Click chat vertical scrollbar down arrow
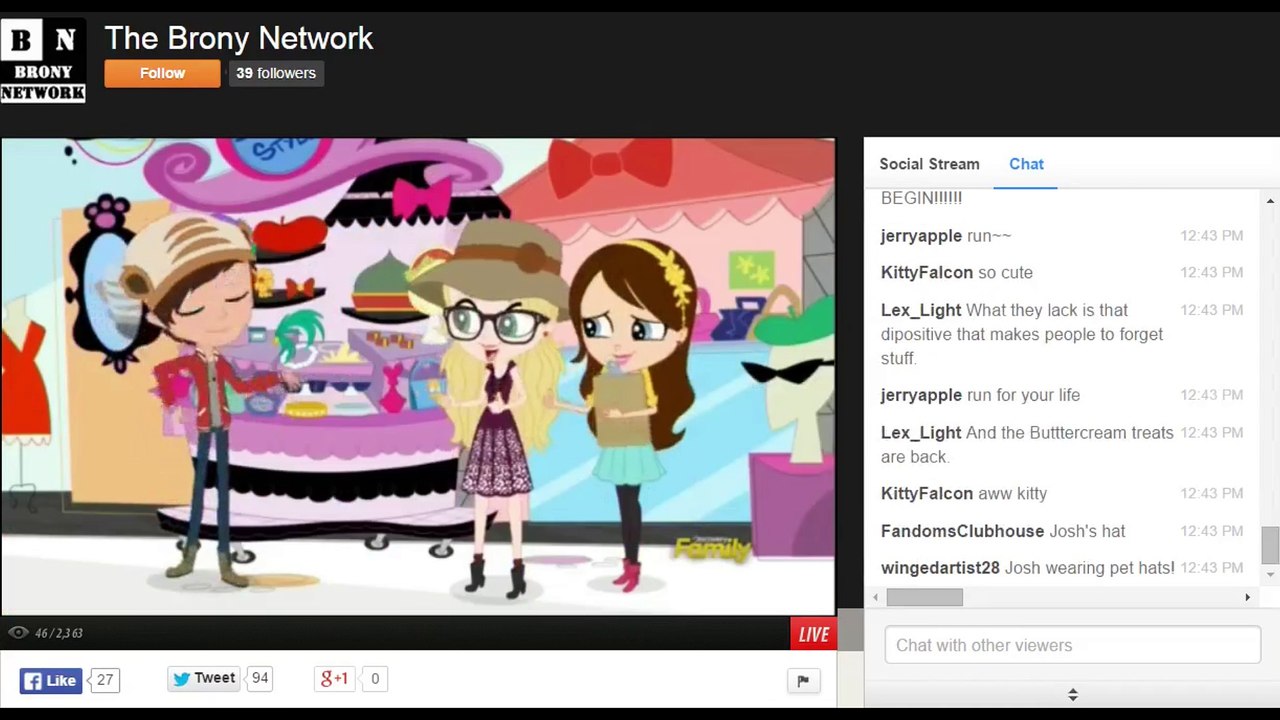This screenshot has height=720, width=1280. (x=1270, y=575)
